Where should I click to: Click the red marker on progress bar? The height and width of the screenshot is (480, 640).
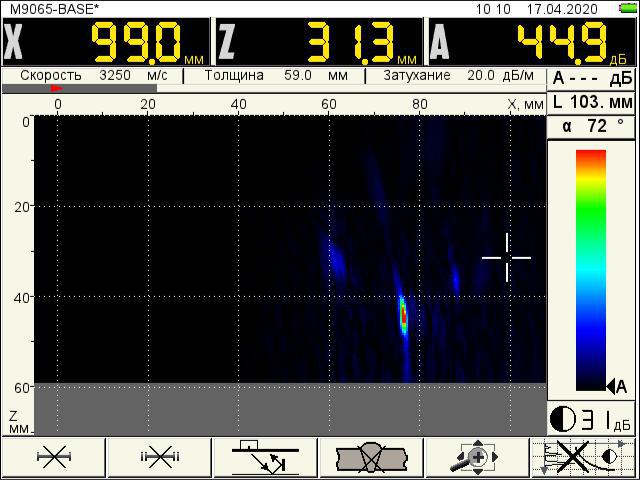(x=56, y=89)
